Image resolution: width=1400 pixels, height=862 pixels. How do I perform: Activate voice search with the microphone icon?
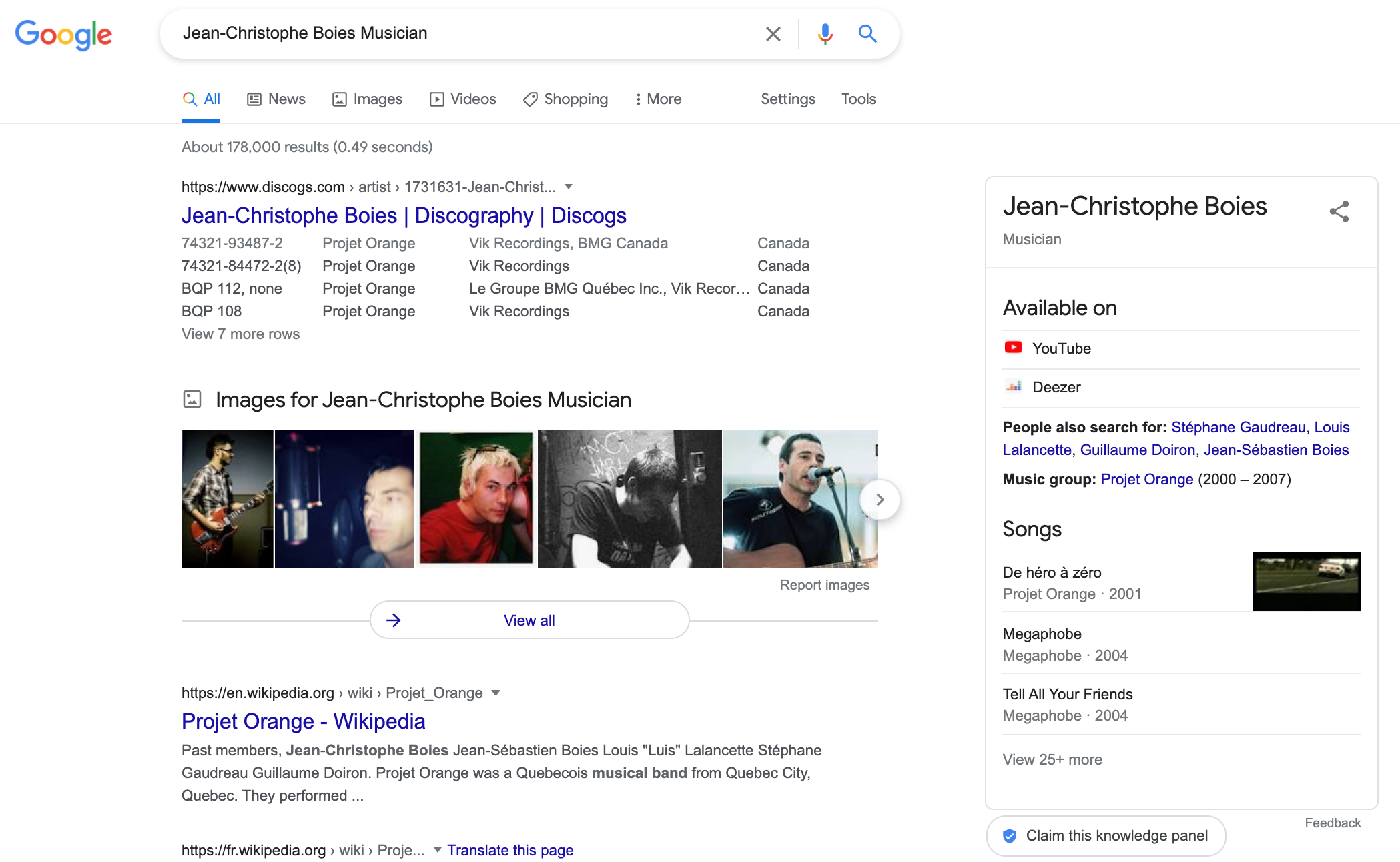825,33
